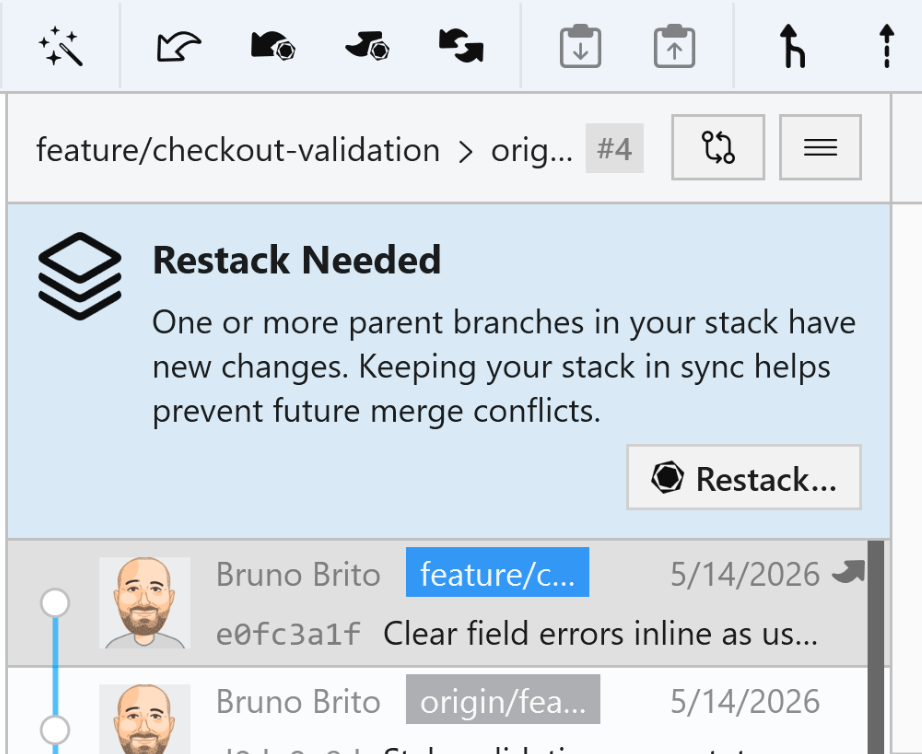Viewport: 922px width, 754px height.
Task: Click restack arrow icon beside first 5/14/2026
Action: (848, 571)
